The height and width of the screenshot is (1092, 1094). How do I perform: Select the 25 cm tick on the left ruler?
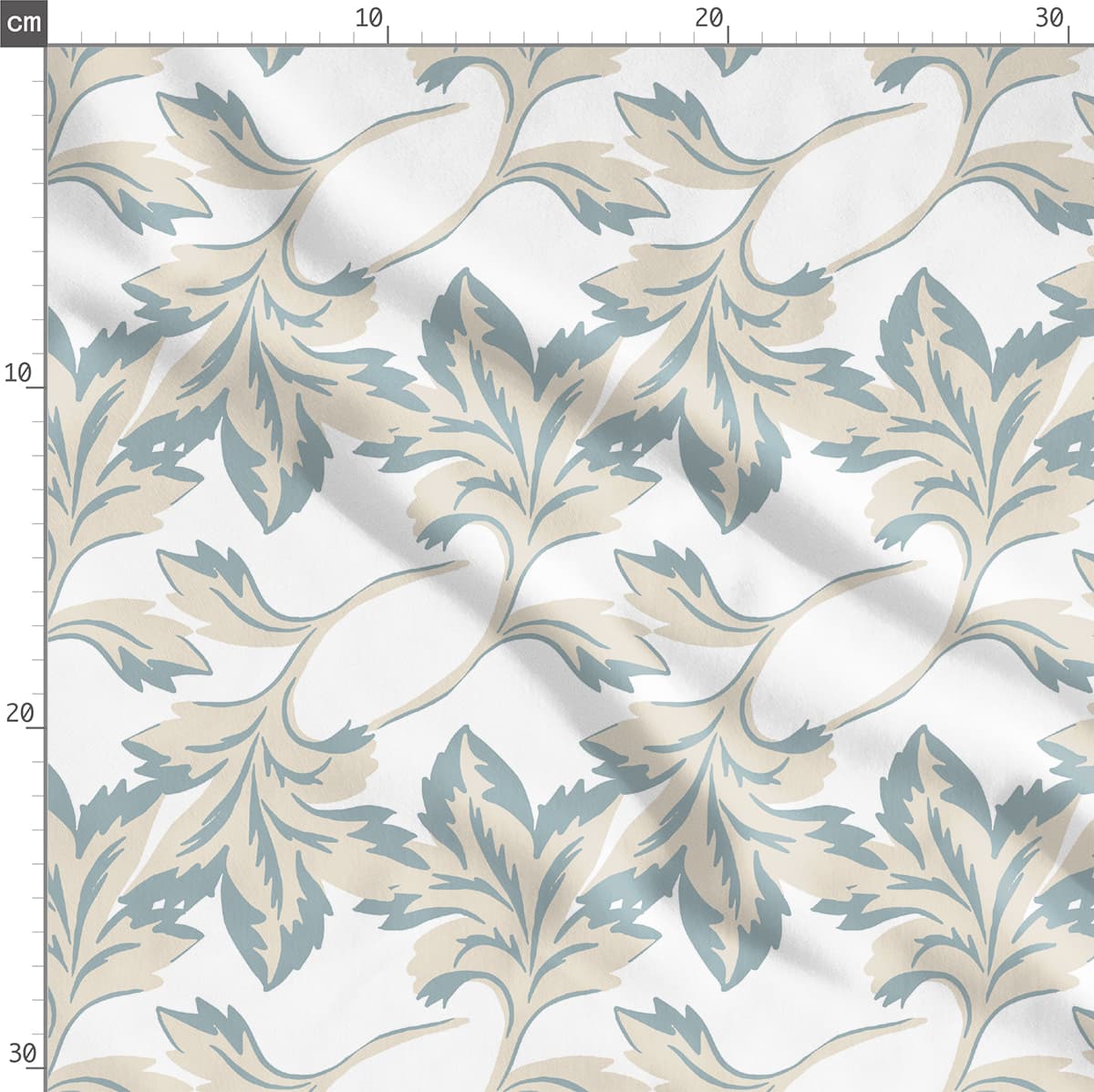click(38, 899)
